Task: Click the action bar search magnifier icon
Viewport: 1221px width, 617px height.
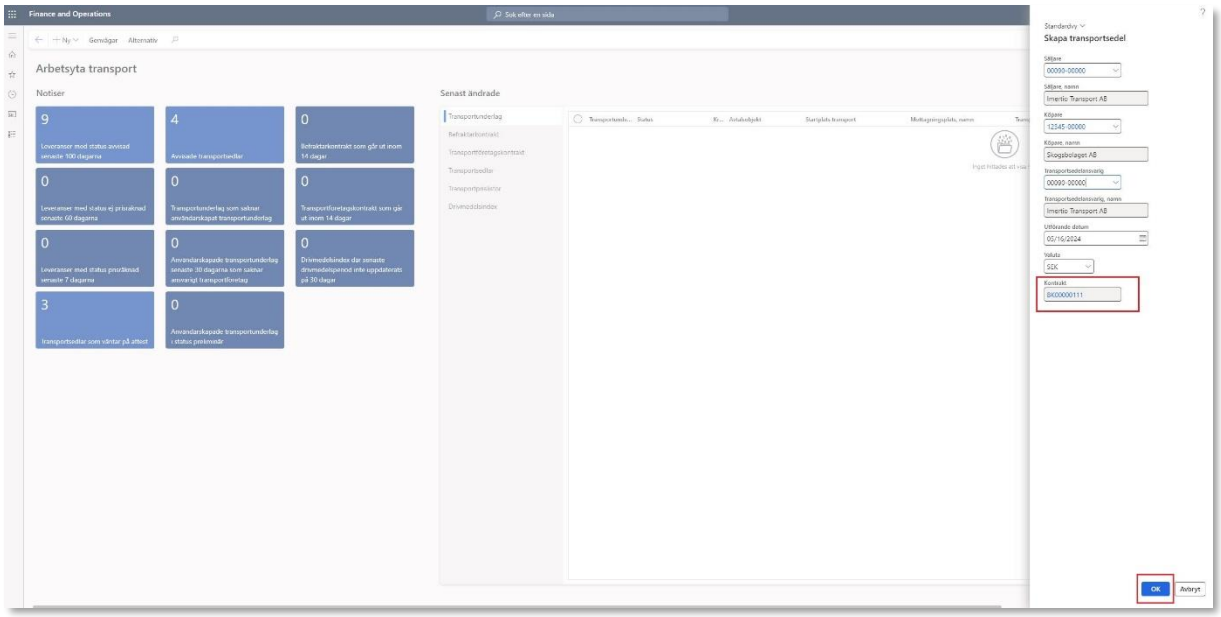Action: tap(175, 39)
